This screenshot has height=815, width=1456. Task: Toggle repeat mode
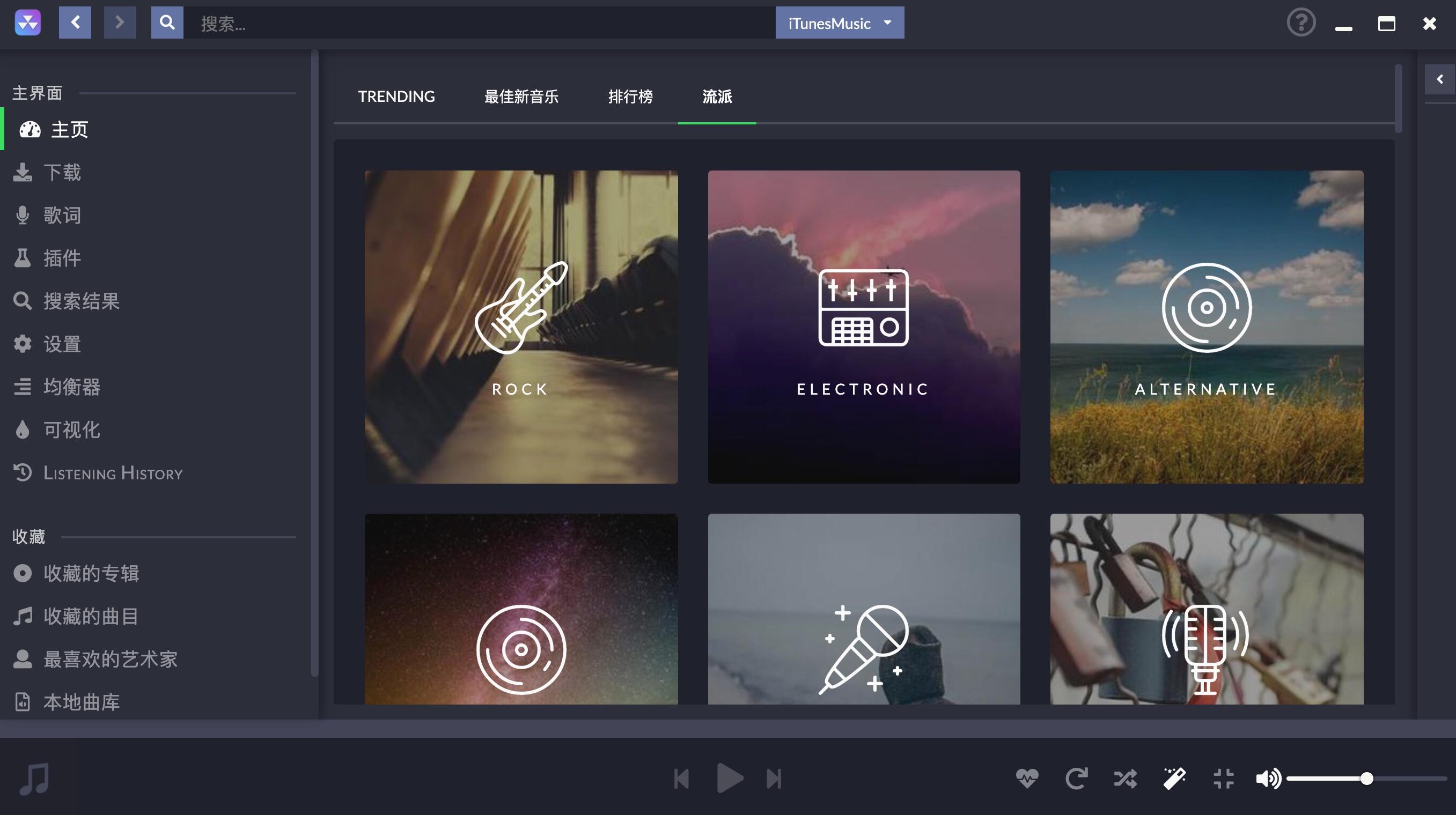1076,779
